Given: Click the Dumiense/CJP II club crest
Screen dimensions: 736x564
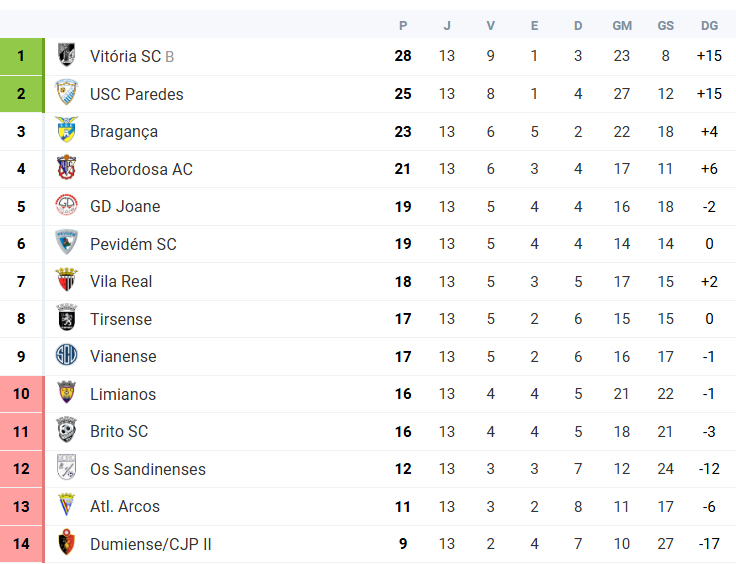Looking at the screenshot, I should pos(67,543).
